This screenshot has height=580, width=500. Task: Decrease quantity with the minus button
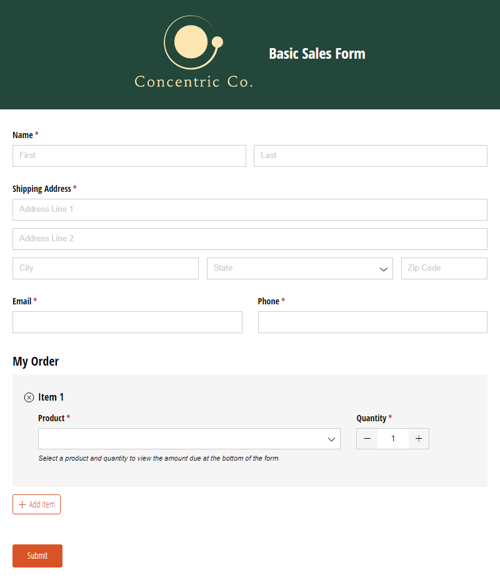pos(367,439)
